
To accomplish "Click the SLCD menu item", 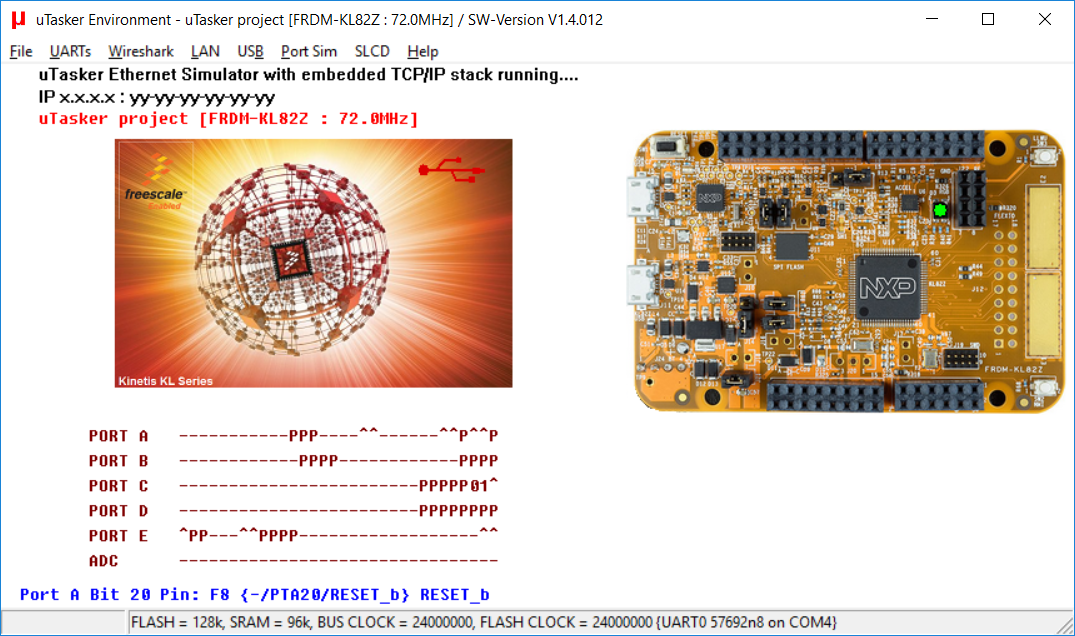I will tap(372, 51).
